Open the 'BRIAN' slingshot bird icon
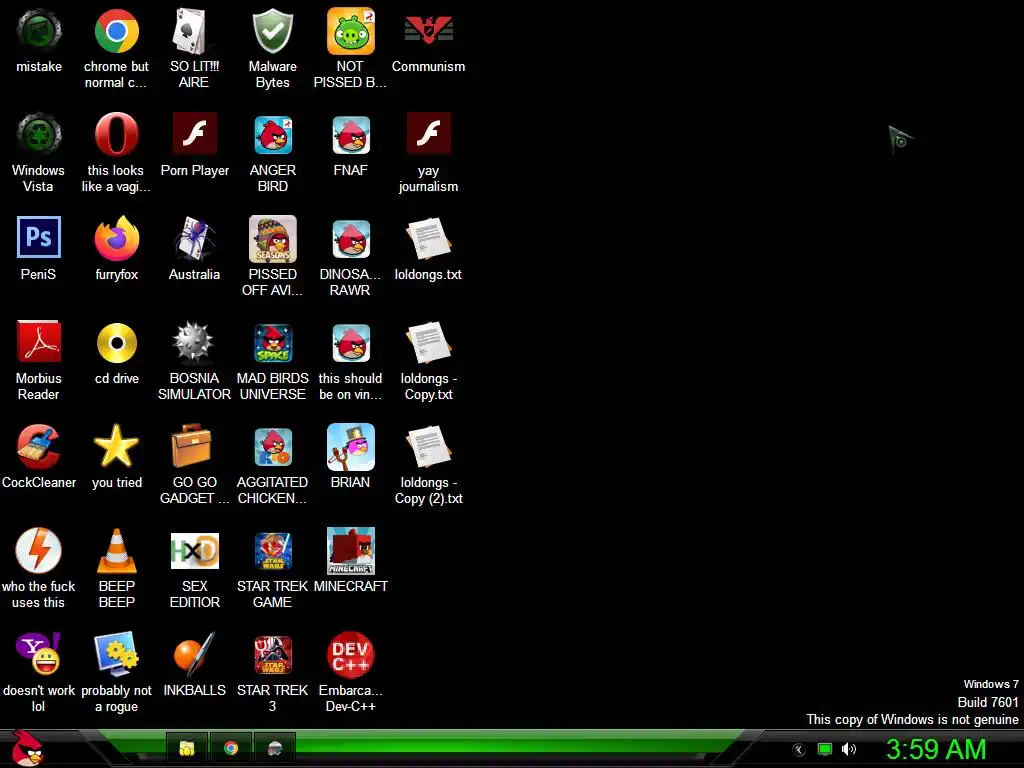The width and height of the screenshot is (1024, 768). coord(351,447)
